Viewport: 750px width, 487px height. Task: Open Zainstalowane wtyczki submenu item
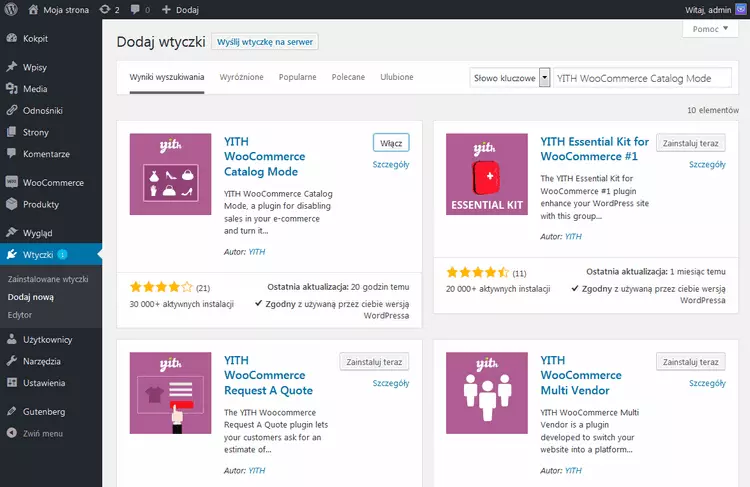48,279
